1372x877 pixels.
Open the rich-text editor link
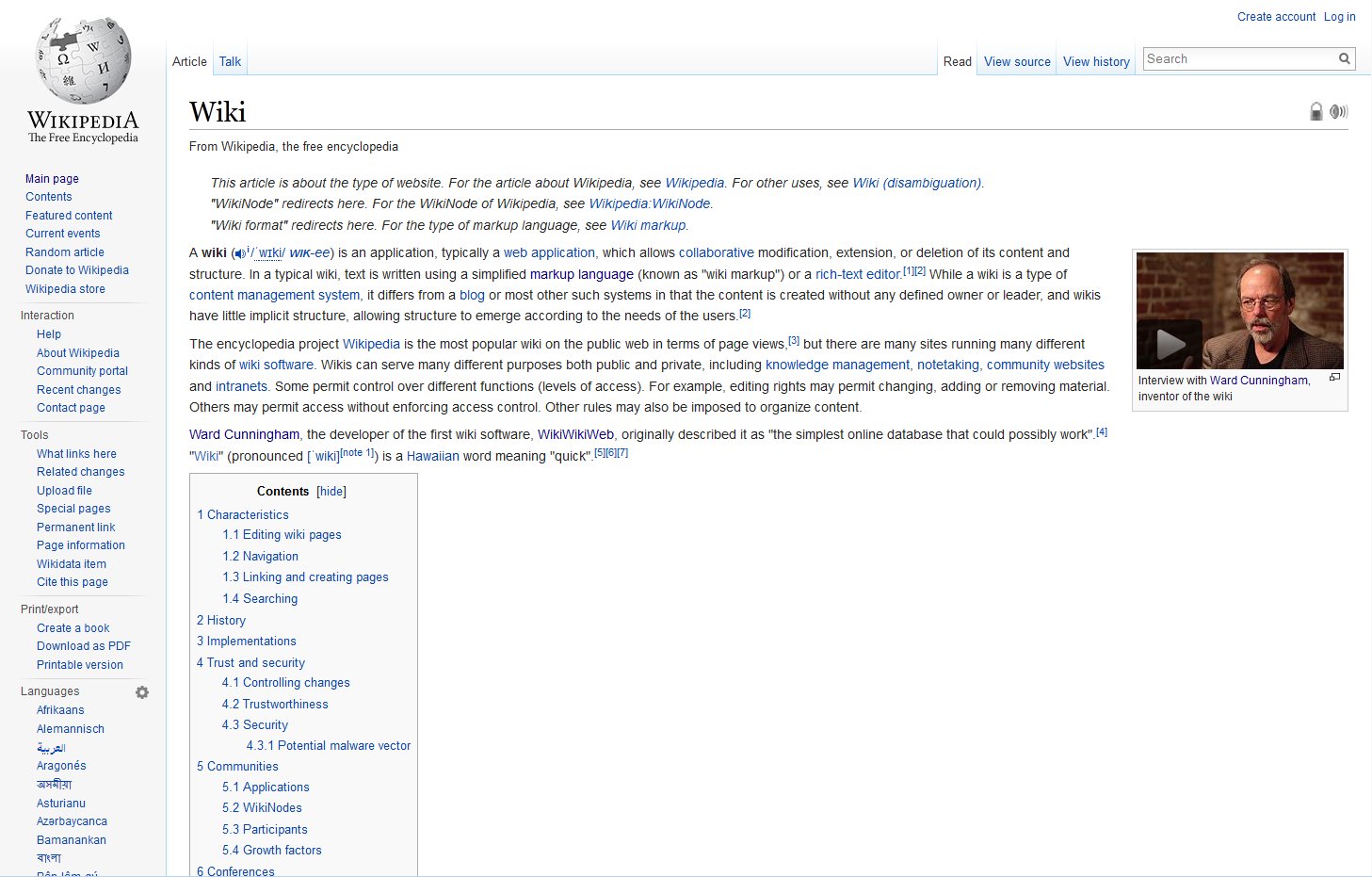858,275
